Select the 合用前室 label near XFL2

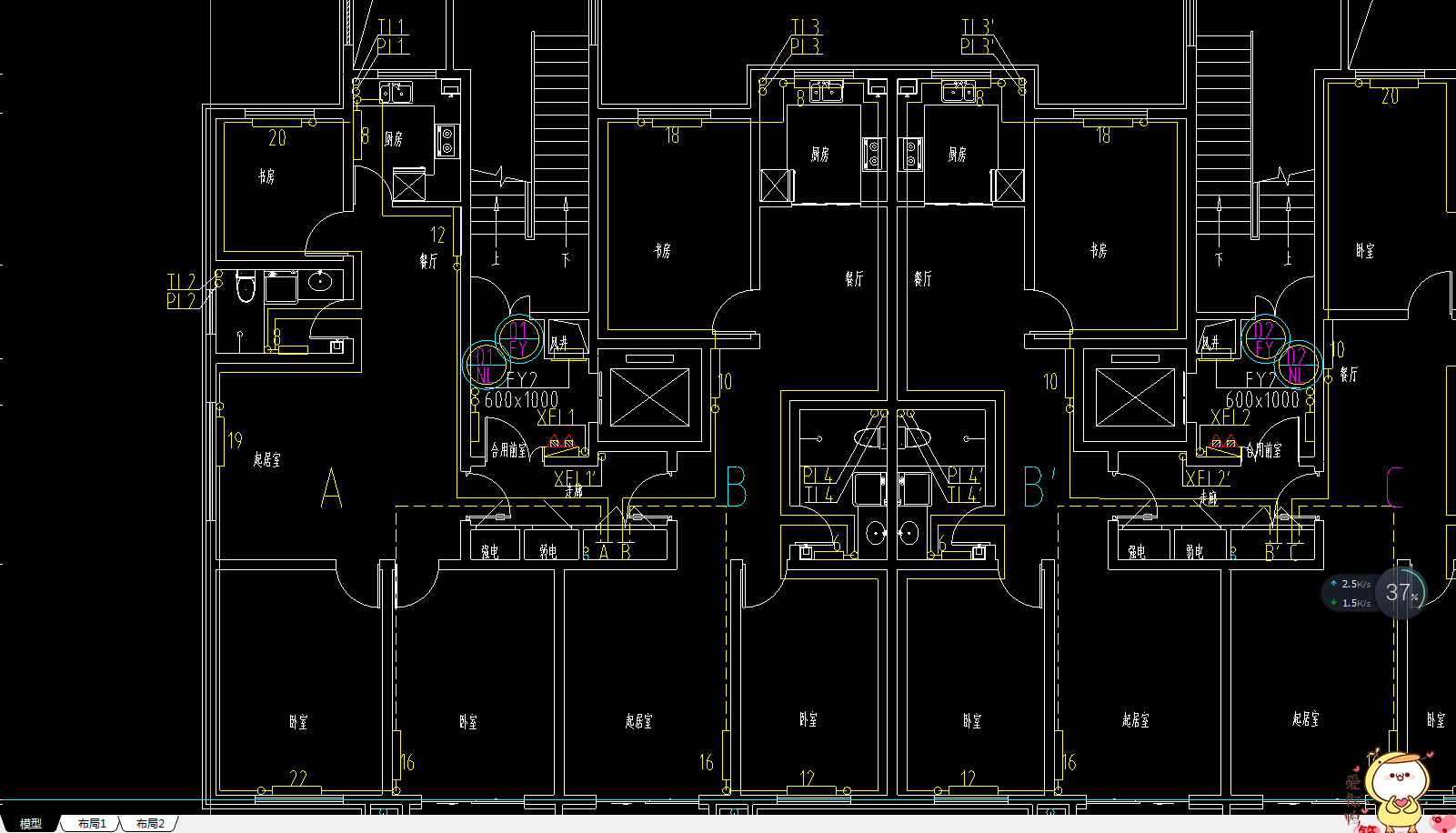click(1264, 450)
